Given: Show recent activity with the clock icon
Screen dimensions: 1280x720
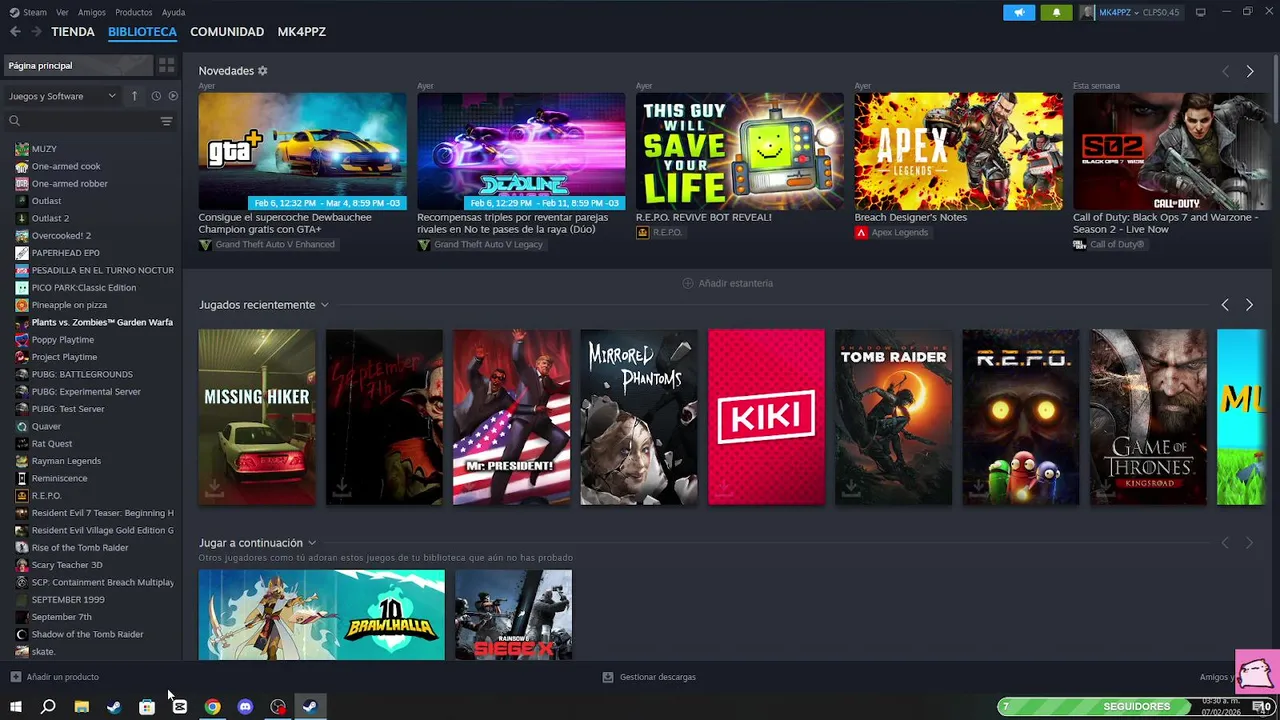Looking at the screenshot, I should tap(156, 96).
